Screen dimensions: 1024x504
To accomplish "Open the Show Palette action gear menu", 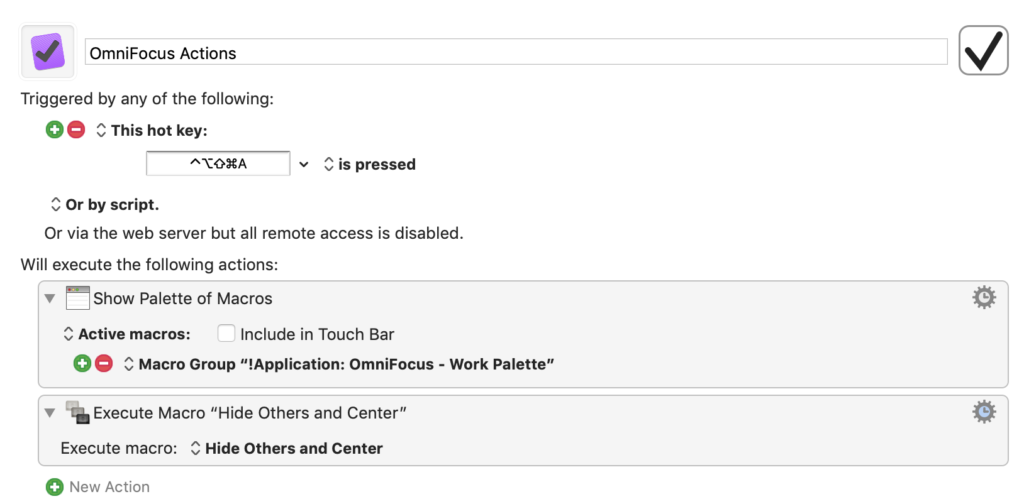I will coord(984,297).
